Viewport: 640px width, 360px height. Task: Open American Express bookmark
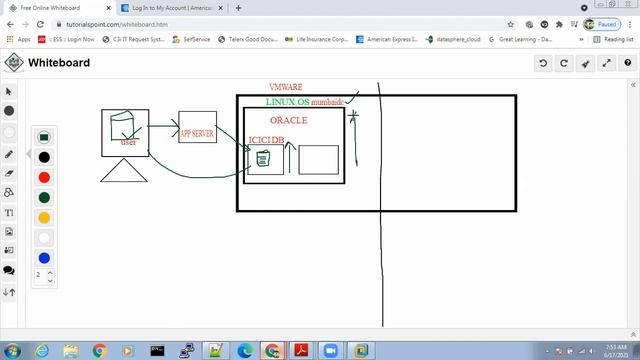tap(387, 39)
